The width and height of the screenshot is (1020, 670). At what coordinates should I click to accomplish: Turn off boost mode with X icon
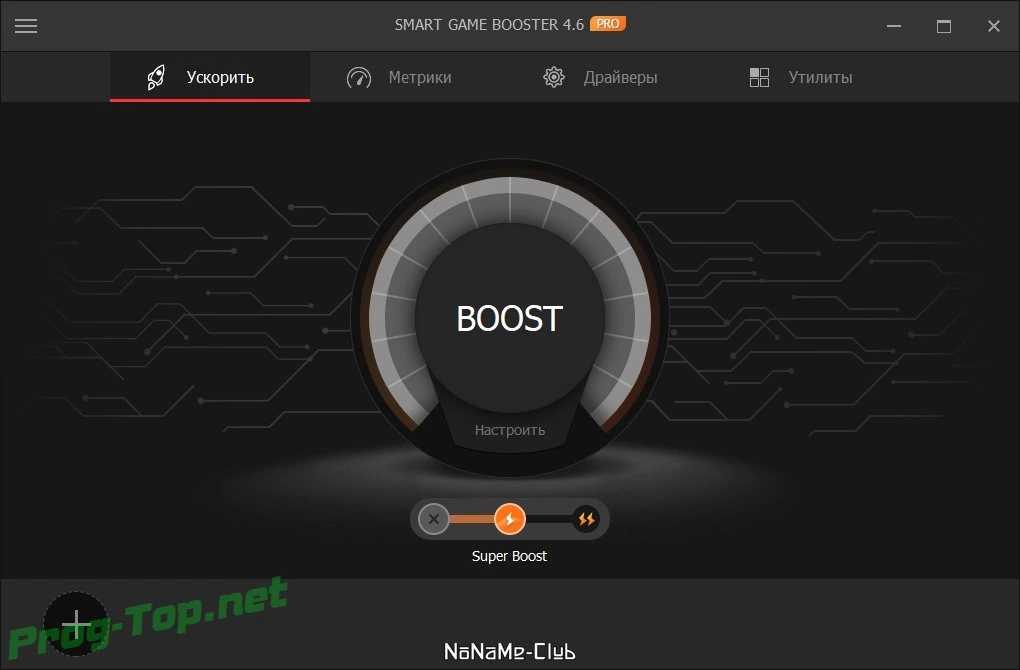(434, 519)
